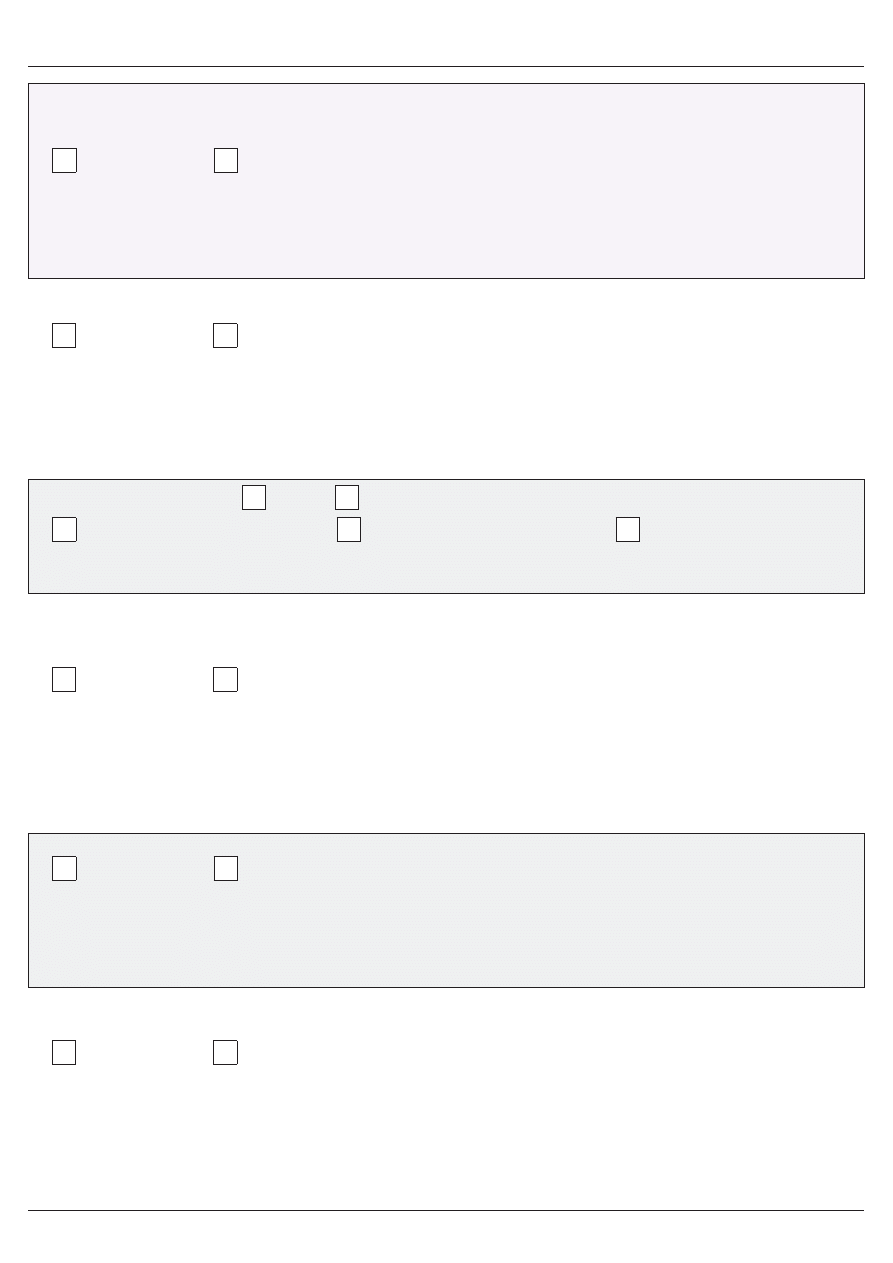Check right box directly below the pink panel
Viewport: 893px width, 1263px height.
(x=225, y=335)
